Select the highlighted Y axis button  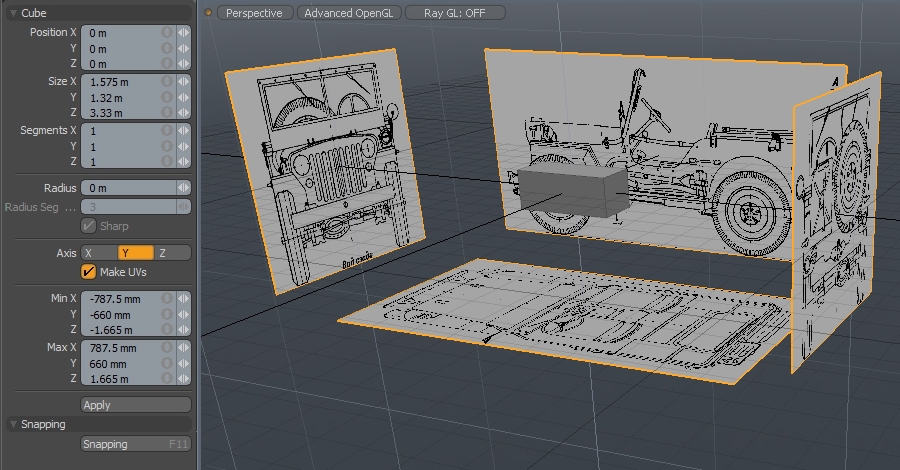[136, 253]
